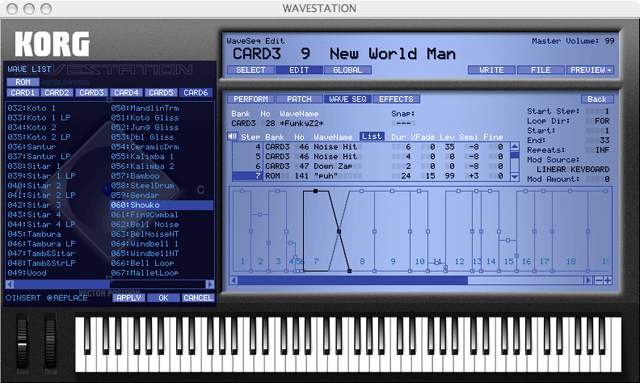Click the speaker icon beside Step header

232,136
